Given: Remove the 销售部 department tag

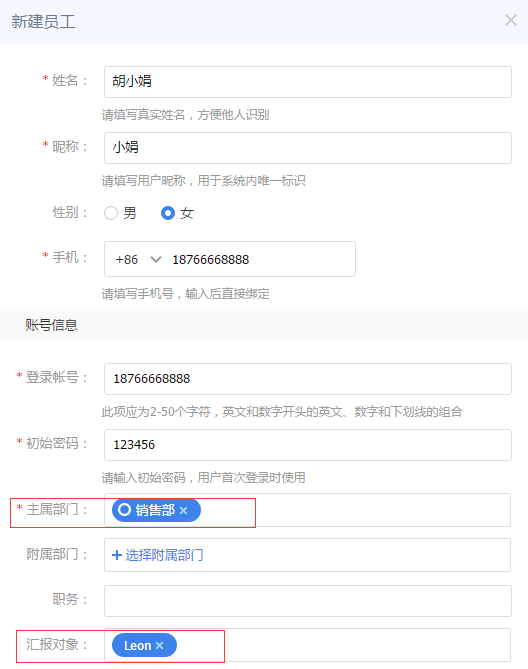Looking at the screenshot, I should pos(183,510).
